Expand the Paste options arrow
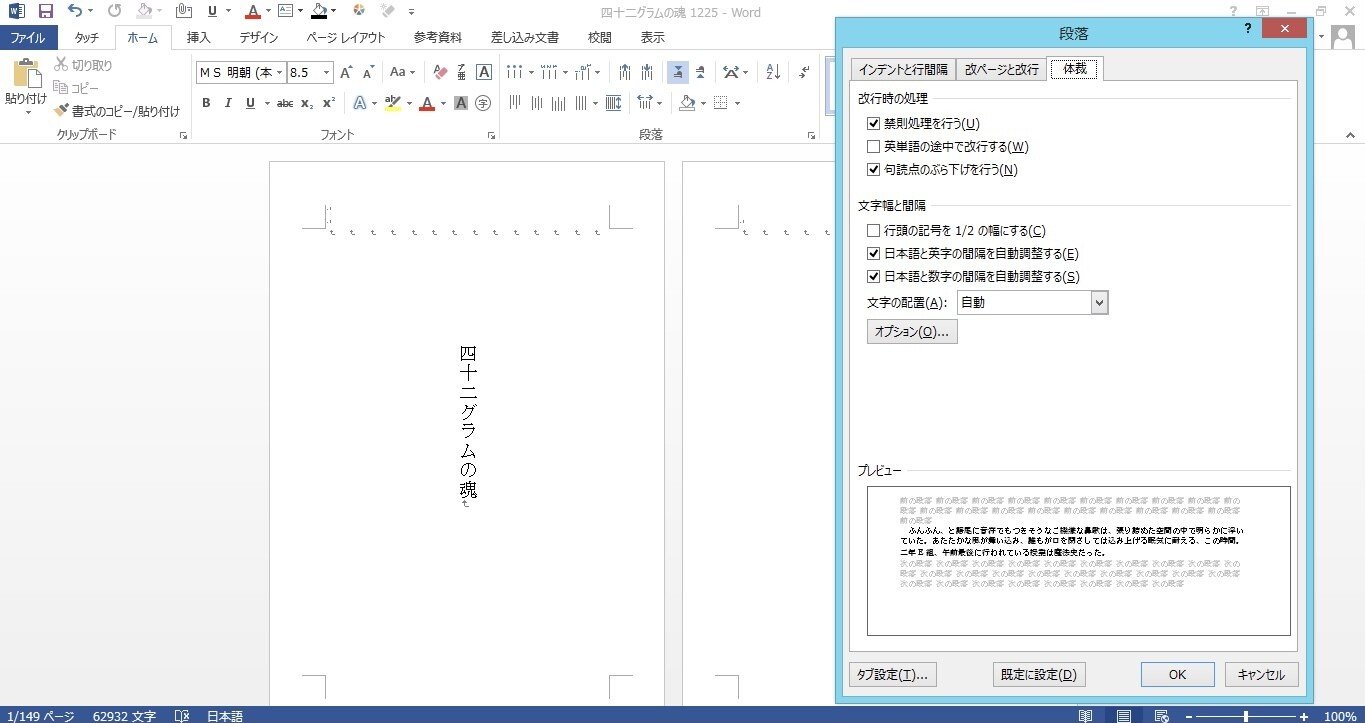Image resolution: width=1365 pixels, height=723 pixels. pos(26,113)
